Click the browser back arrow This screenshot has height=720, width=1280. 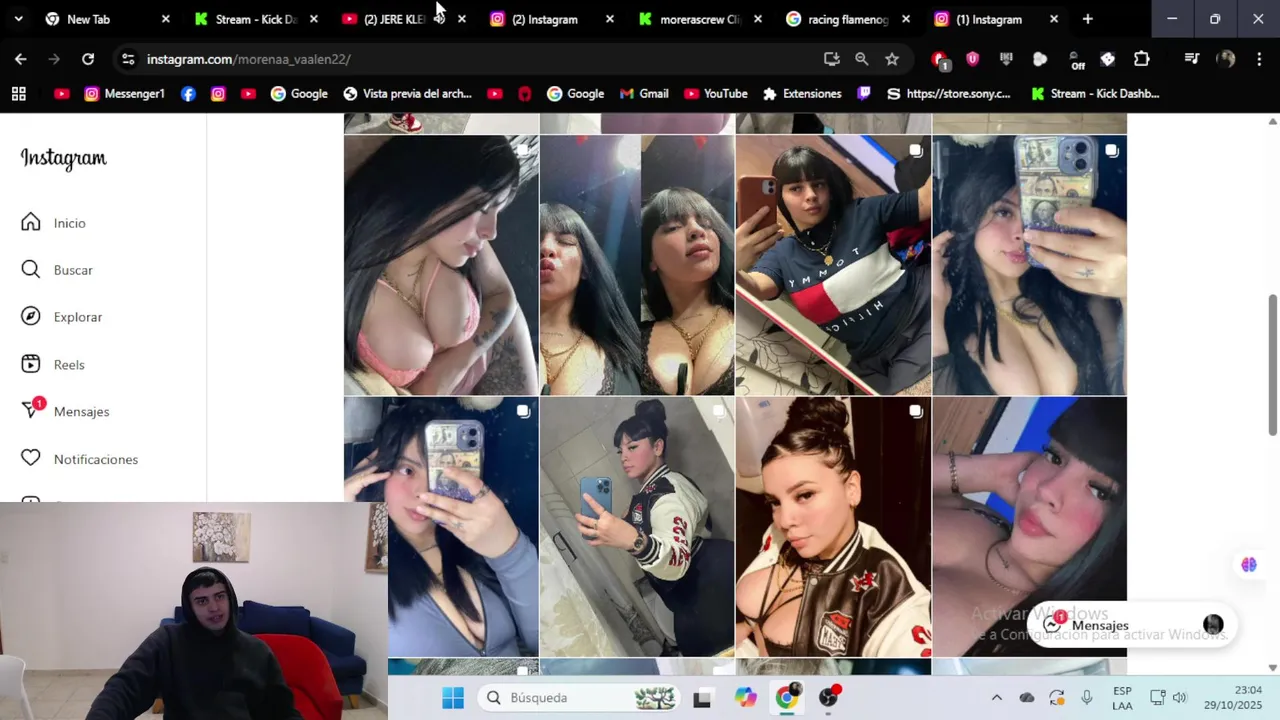pos(20,59)
